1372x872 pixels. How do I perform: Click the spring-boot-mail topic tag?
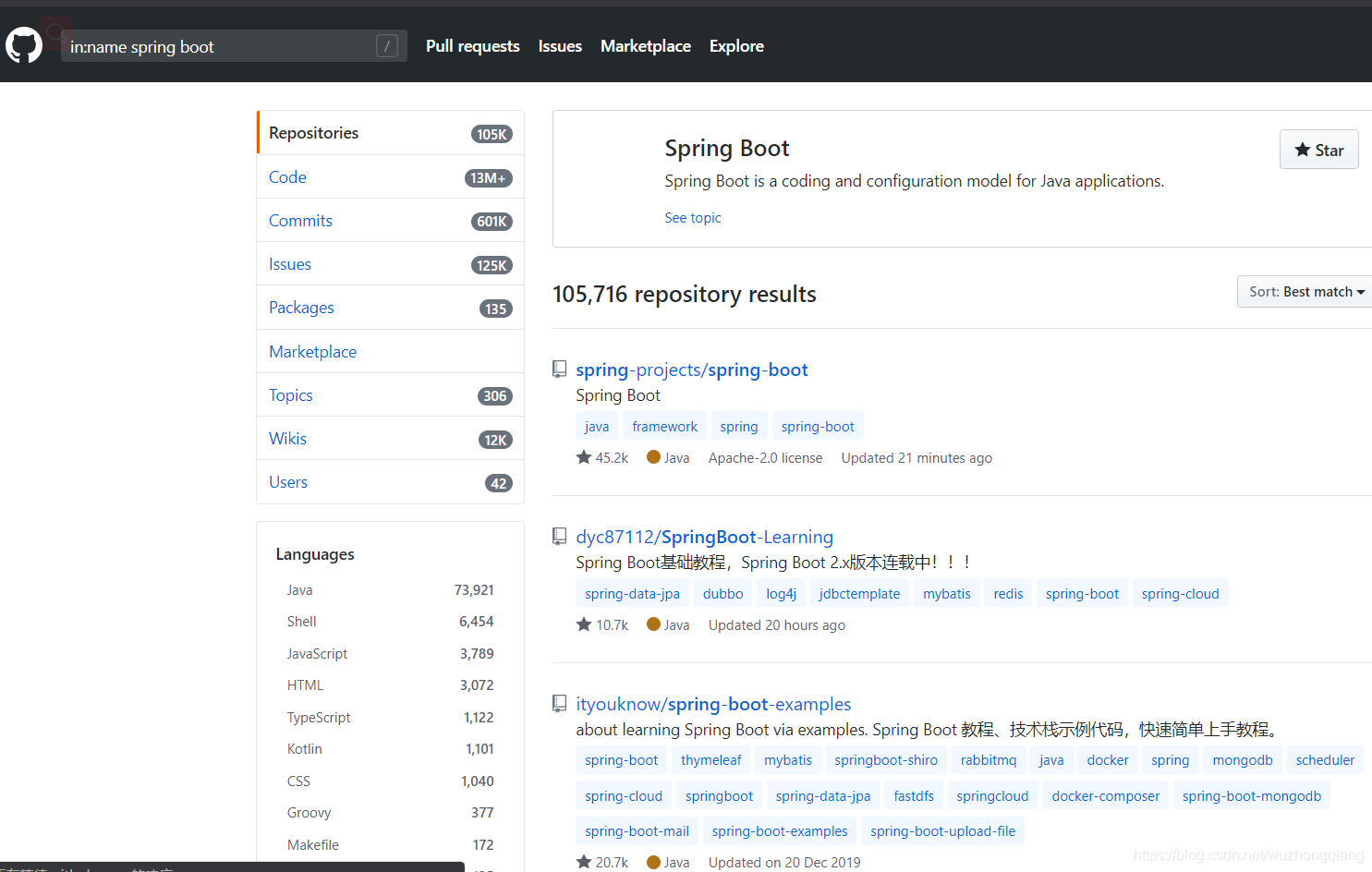coord(637,831)
